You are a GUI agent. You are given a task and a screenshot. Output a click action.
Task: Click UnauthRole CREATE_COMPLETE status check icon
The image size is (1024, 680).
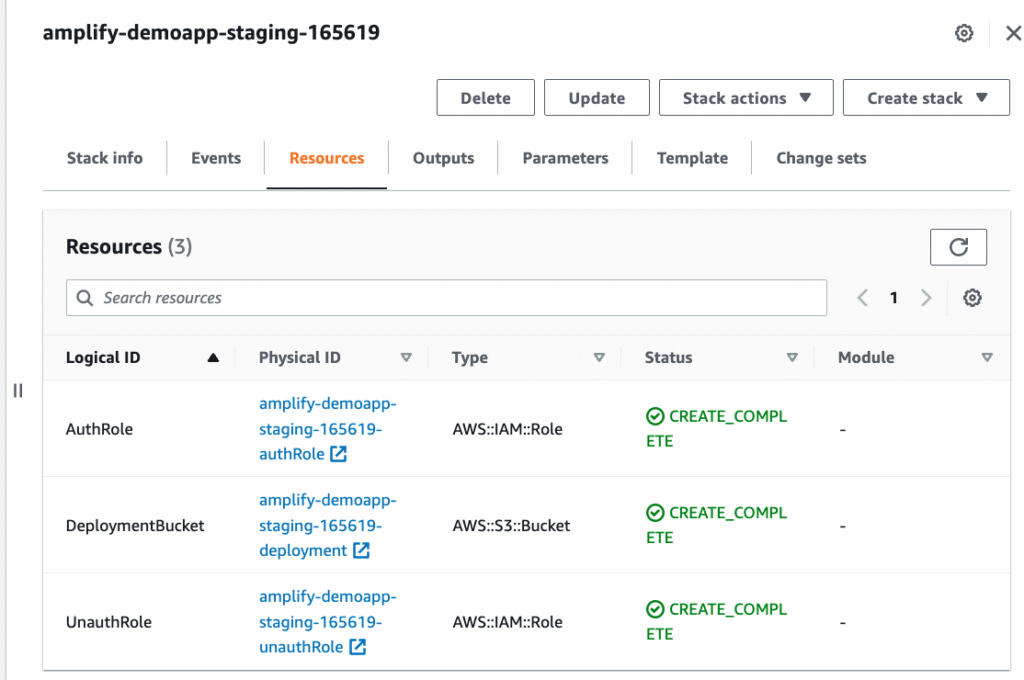pyautogui.click(x=655, y=609)
